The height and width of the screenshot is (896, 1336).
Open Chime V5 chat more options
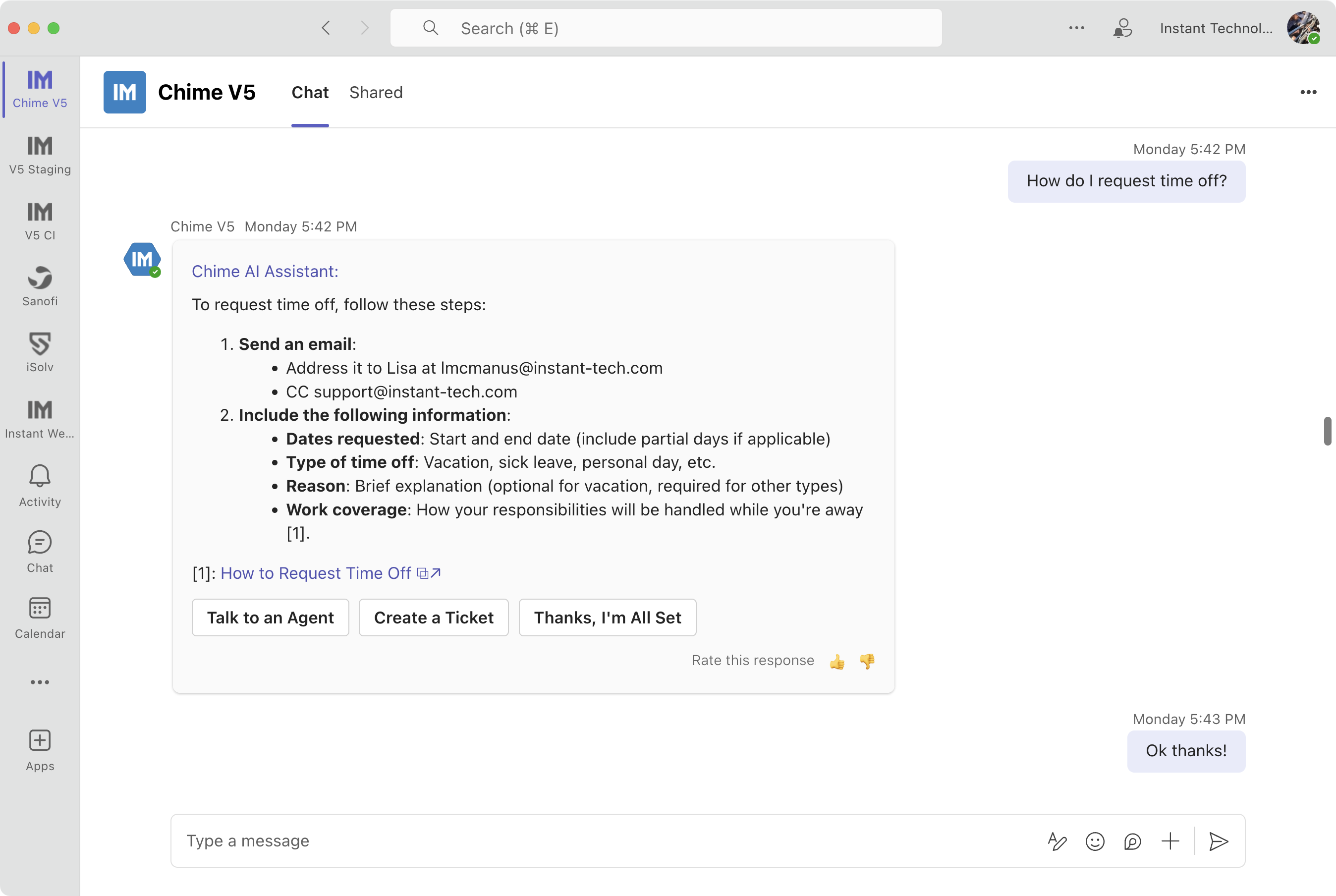point(1309,93)
